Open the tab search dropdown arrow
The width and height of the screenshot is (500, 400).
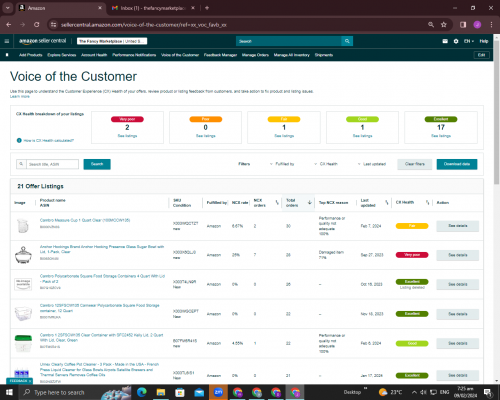(x=8, y=8)
